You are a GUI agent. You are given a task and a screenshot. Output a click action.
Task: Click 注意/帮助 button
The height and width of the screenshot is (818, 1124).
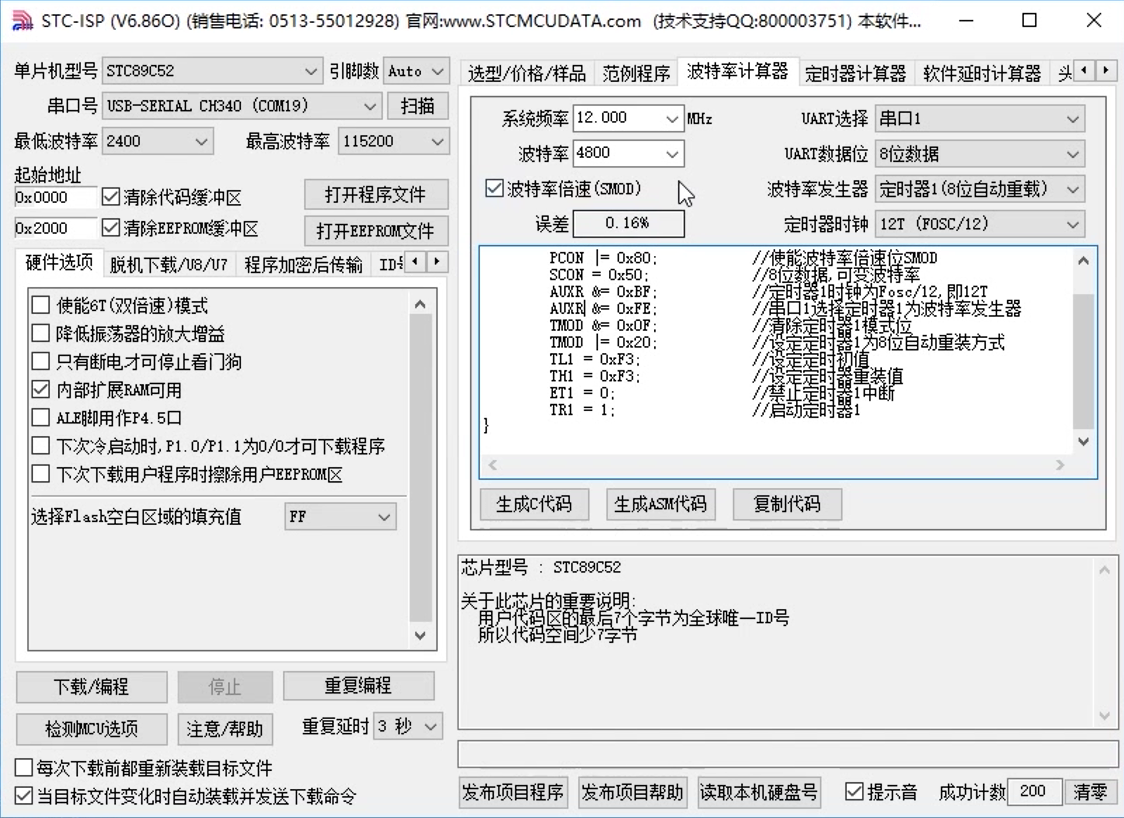(225, 729)
